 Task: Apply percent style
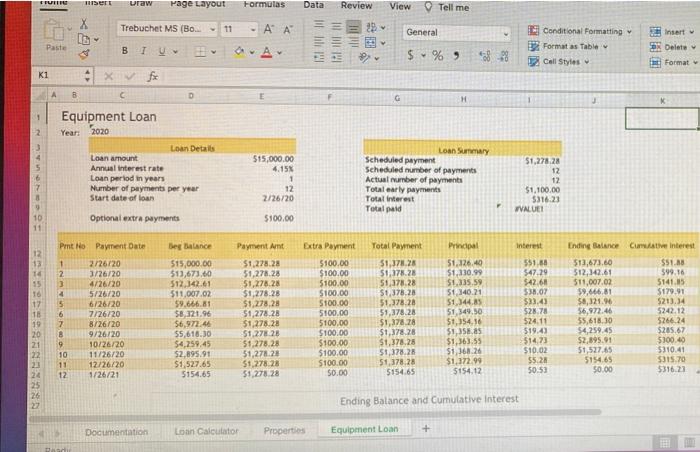438,56
